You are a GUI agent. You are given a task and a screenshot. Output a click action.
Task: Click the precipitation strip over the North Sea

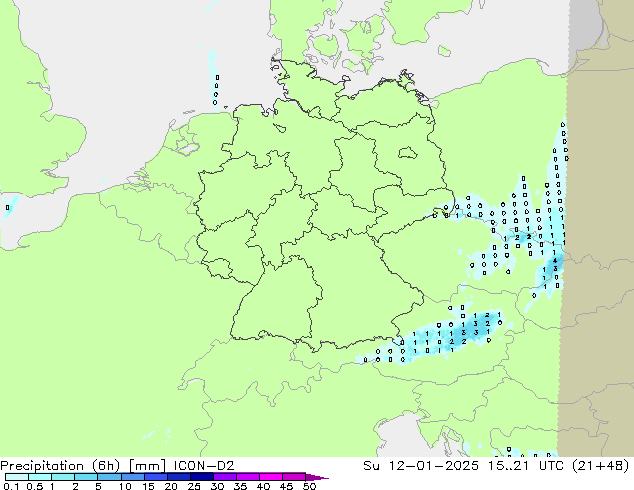click(x=214, y=81)
